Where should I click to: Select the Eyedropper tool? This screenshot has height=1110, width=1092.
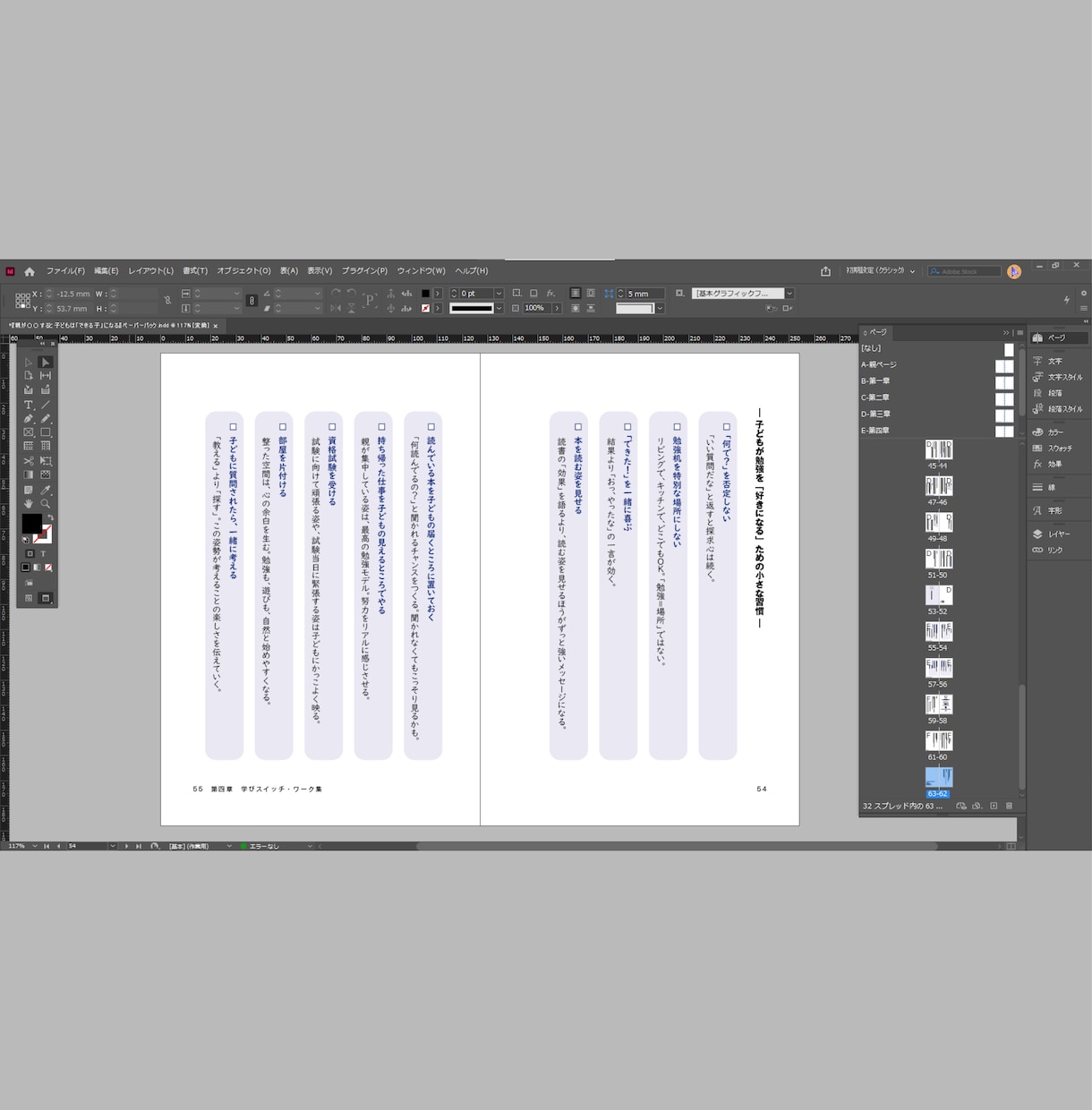point(46,490)
